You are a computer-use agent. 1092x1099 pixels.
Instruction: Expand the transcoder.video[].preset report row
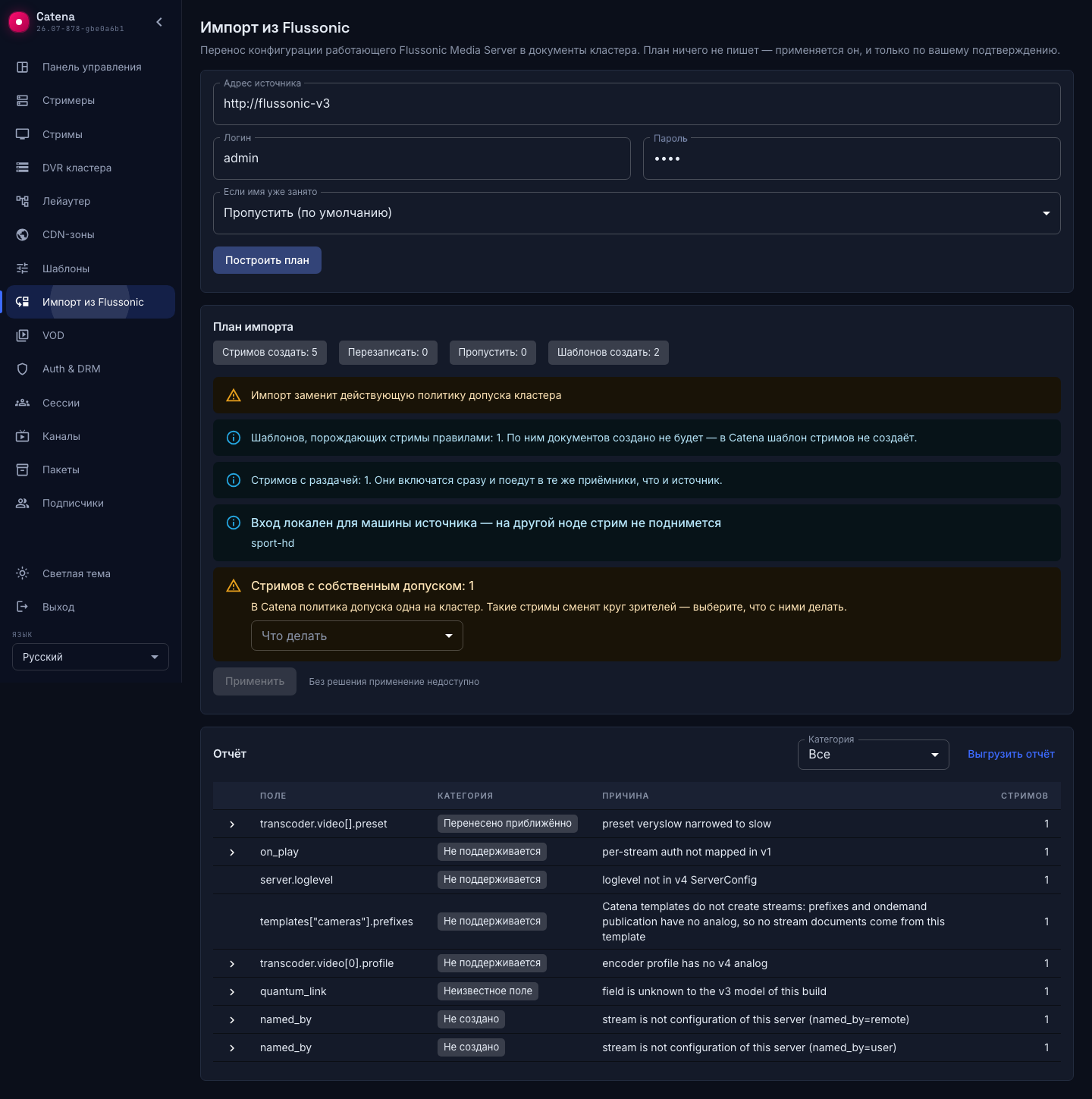(x=232, y=824)
